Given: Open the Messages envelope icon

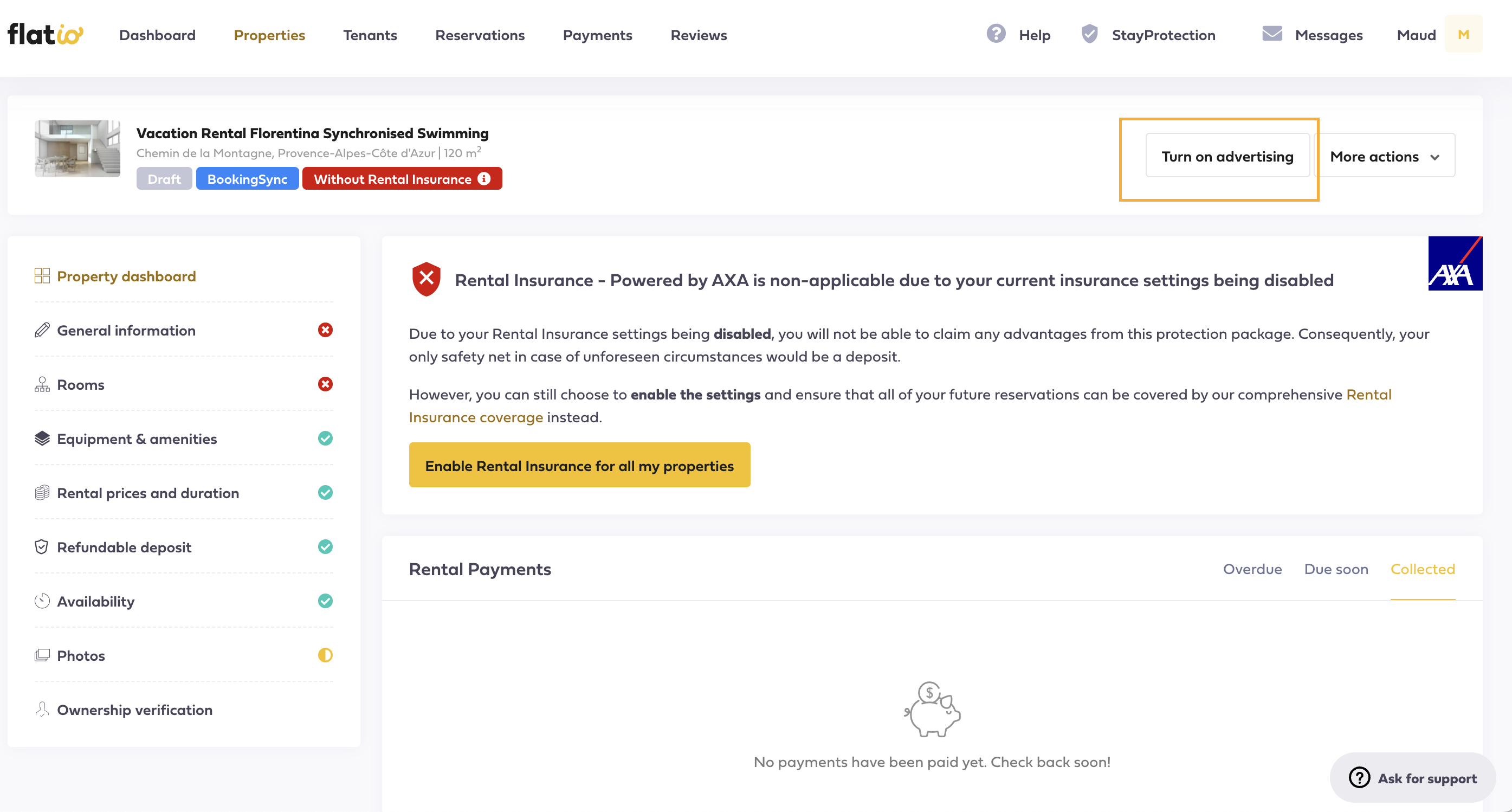Looking at the screenshot, I should (x=1272, y=34).
